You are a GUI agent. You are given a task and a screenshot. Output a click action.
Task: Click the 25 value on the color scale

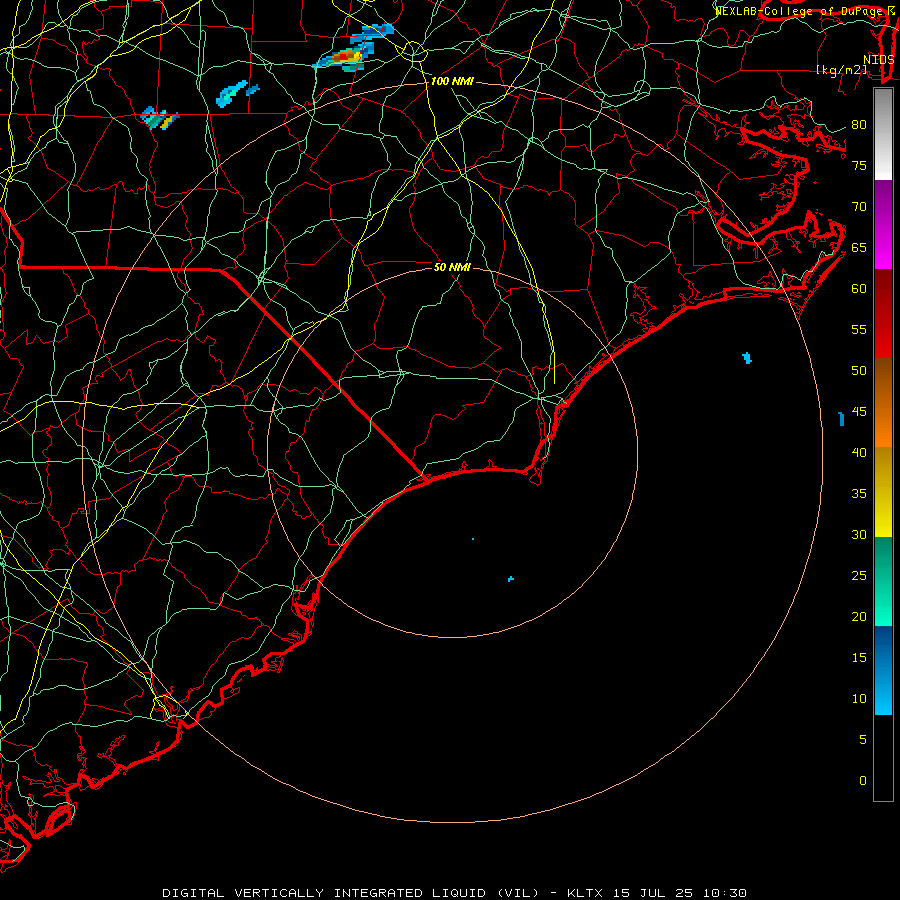tap(859, 576)
